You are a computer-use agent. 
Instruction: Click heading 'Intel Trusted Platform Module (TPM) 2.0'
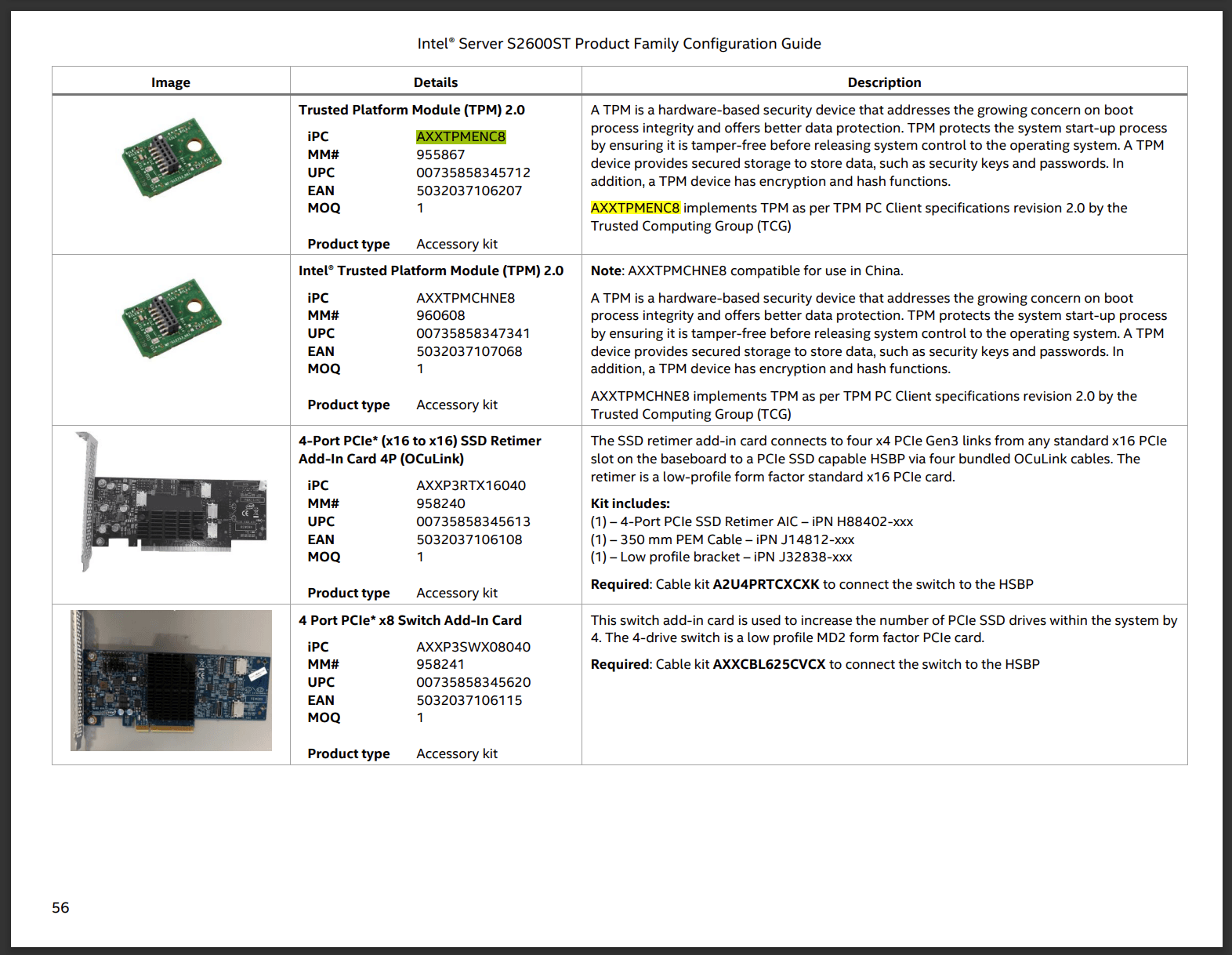tap(431, 271)
